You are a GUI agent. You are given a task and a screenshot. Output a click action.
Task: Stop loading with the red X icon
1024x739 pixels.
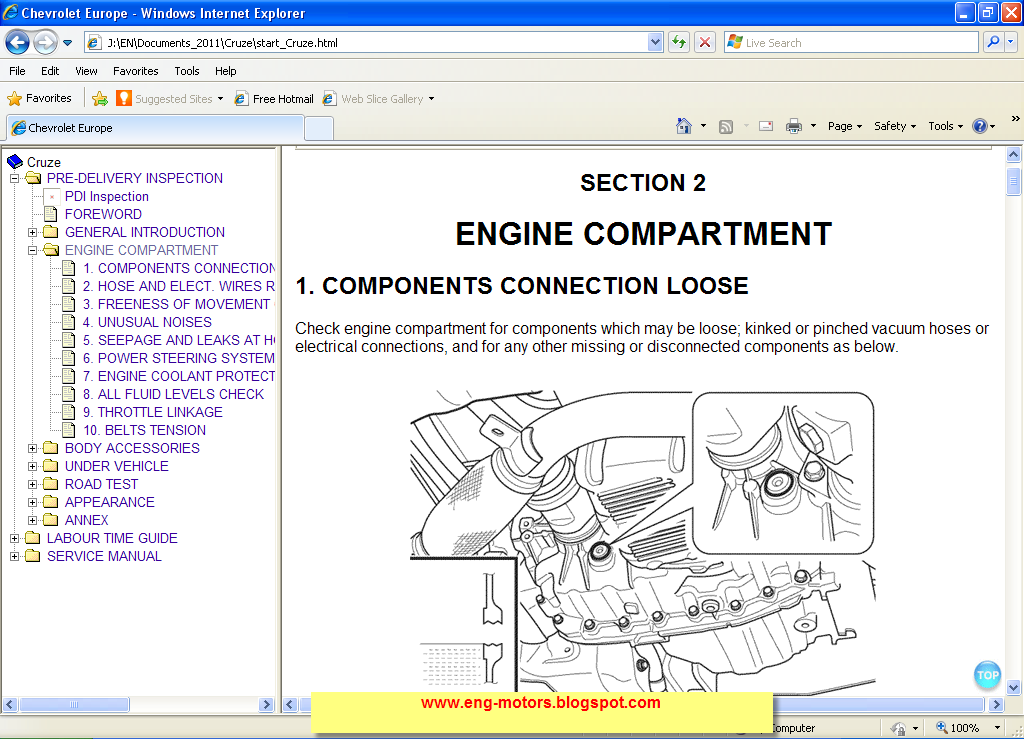pos(705,42)
